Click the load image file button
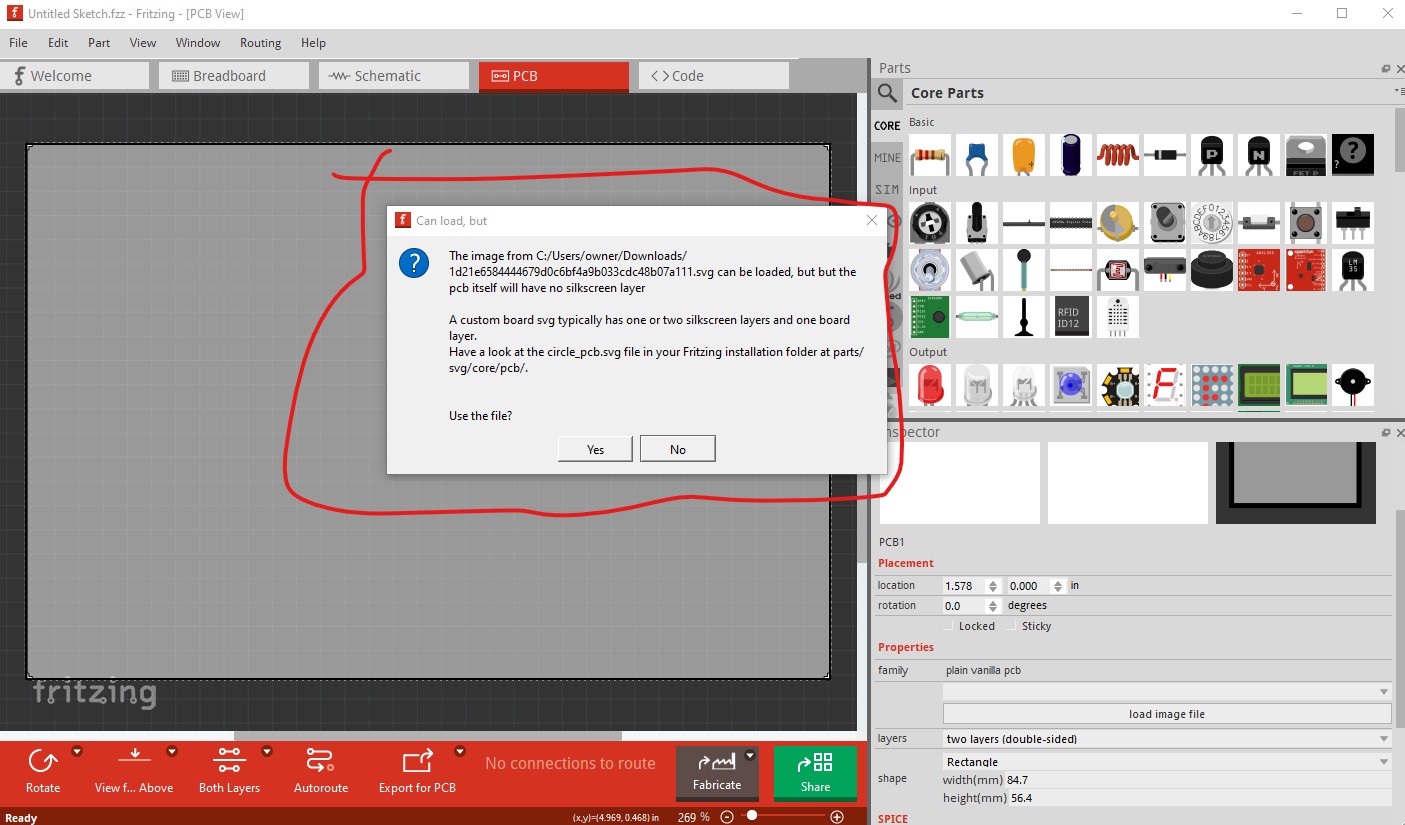Image resolution: width=1405 pixels, height=825 pixels. (x=1167, y=714)
